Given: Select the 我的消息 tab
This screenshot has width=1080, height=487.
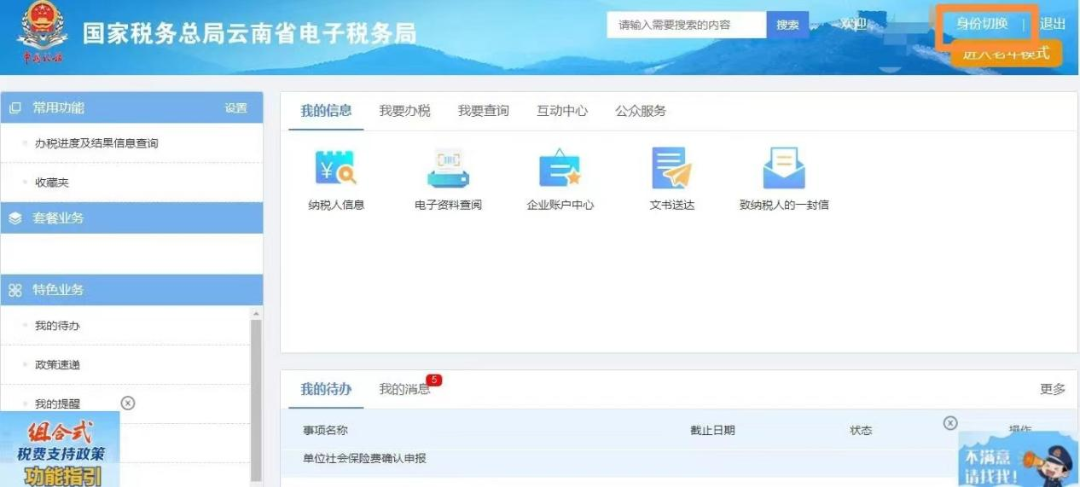Looking at the screenshot, I should [404, 389].
